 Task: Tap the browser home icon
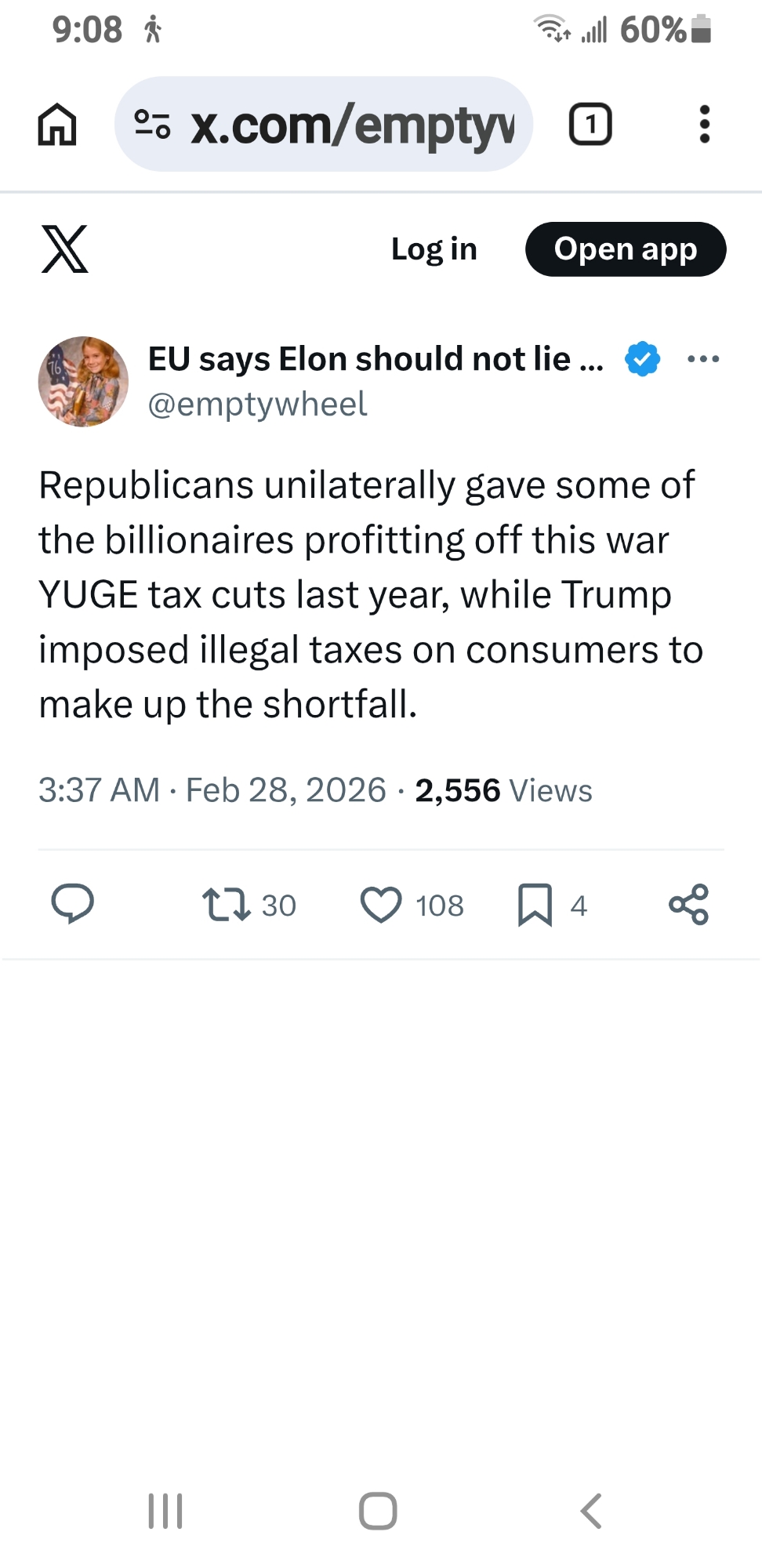(x=57, y=125)
